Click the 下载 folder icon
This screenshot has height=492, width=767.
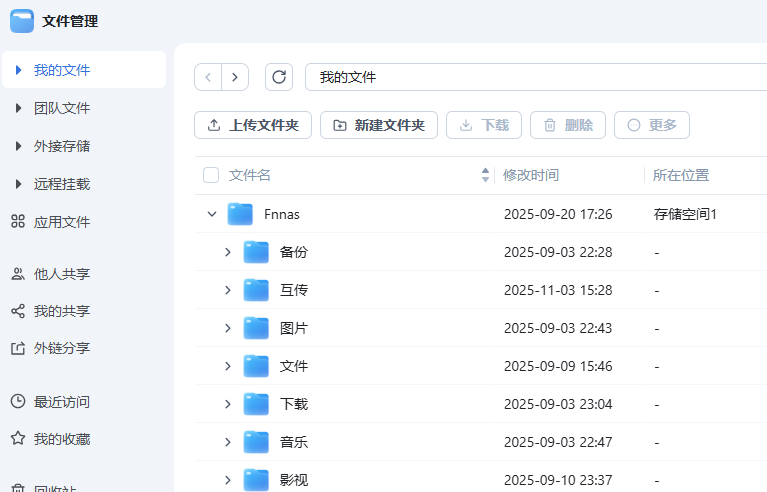pos(256,404)
